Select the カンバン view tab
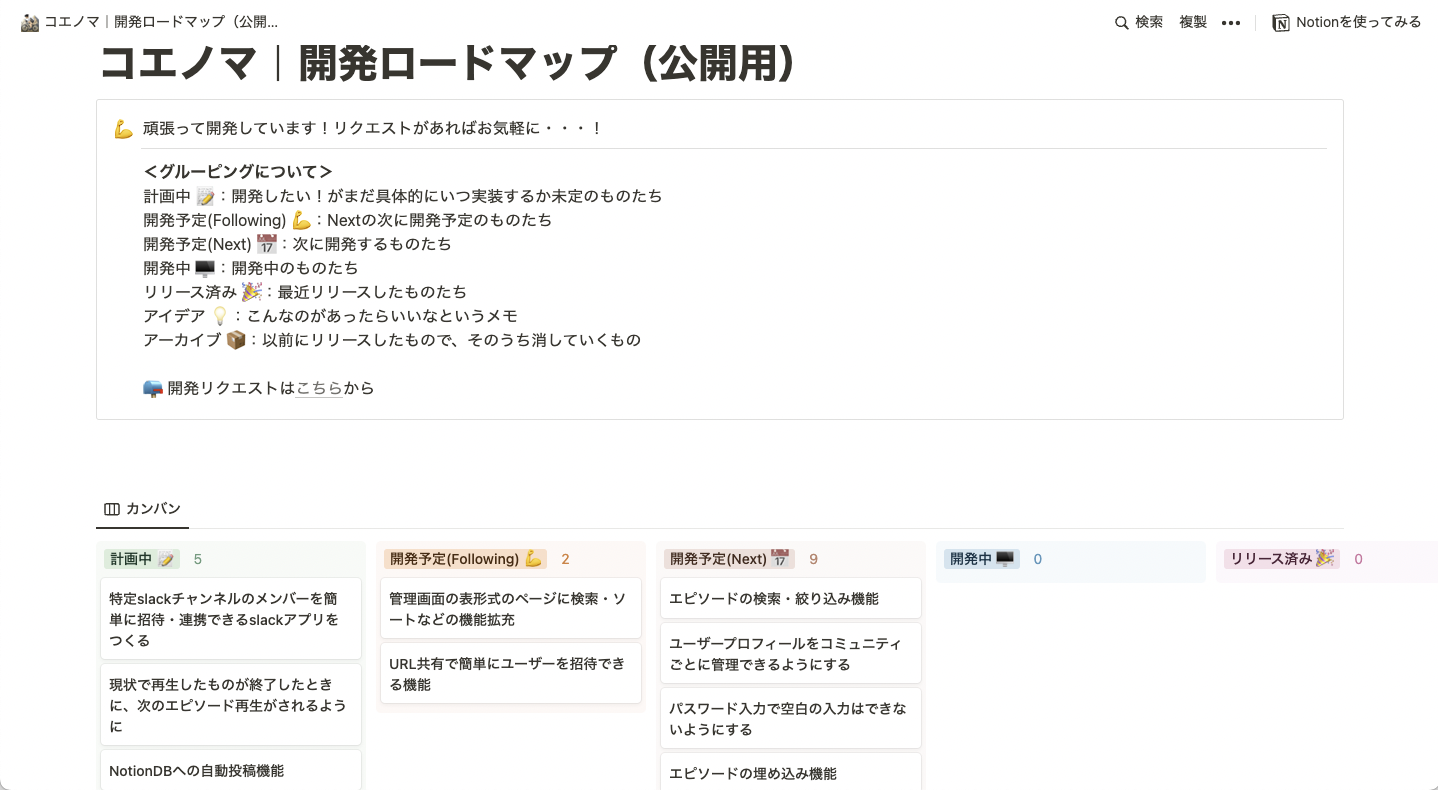Viewport: 1438px width, 790px height. tap(142, 509)
